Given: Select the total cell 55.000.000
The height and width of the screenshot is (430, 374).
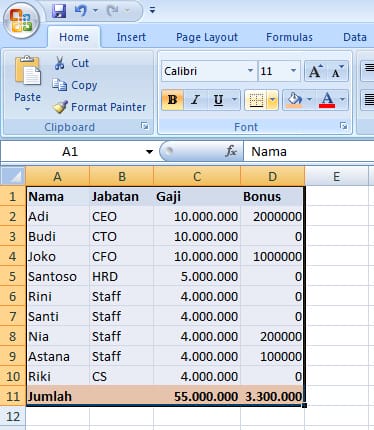Looking at the screenshot, I should click(x=197, y=397).
